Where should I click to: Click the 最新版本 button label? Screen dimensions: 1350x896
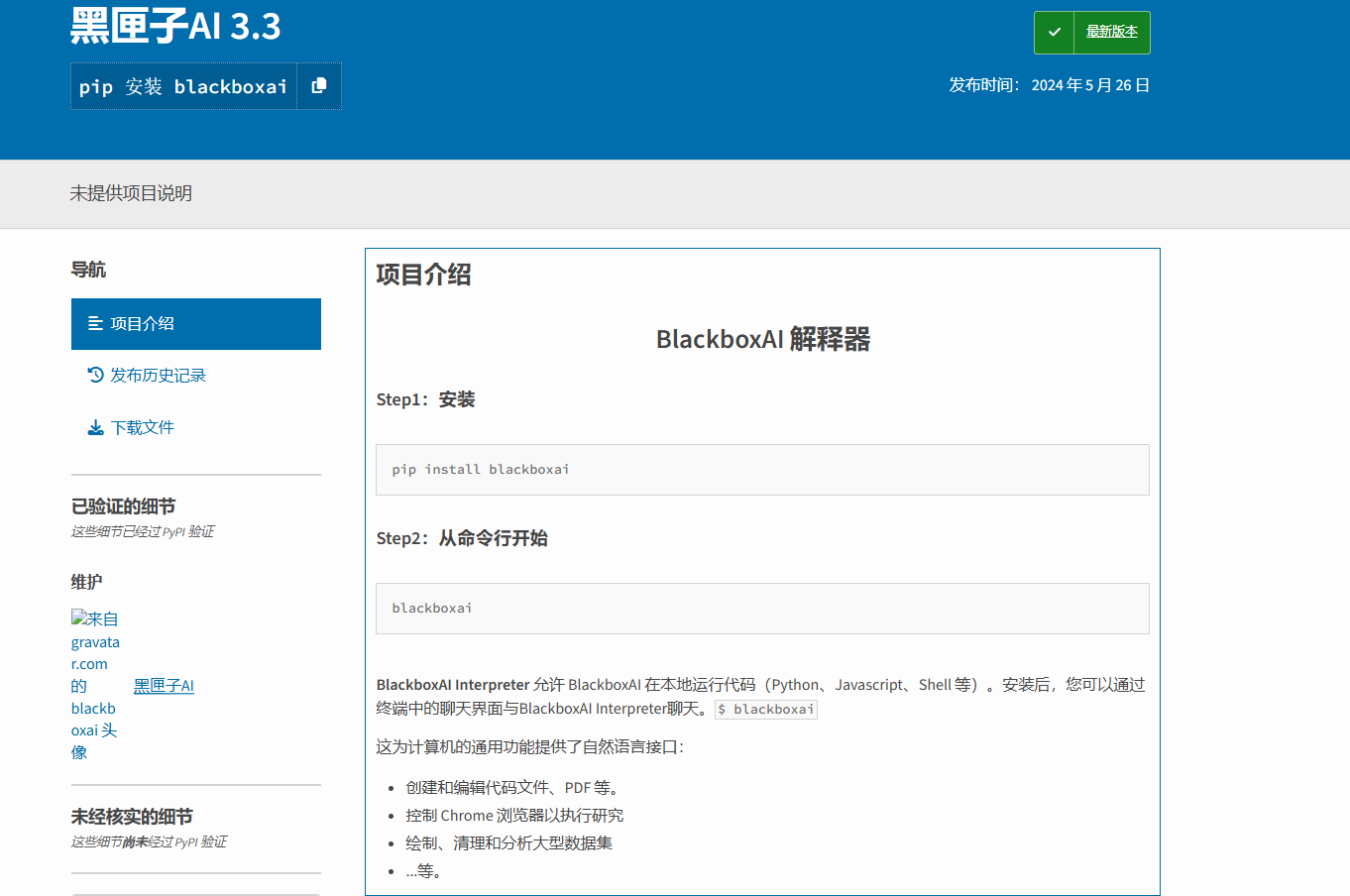pyautogui.click(x=1111, y=33)
